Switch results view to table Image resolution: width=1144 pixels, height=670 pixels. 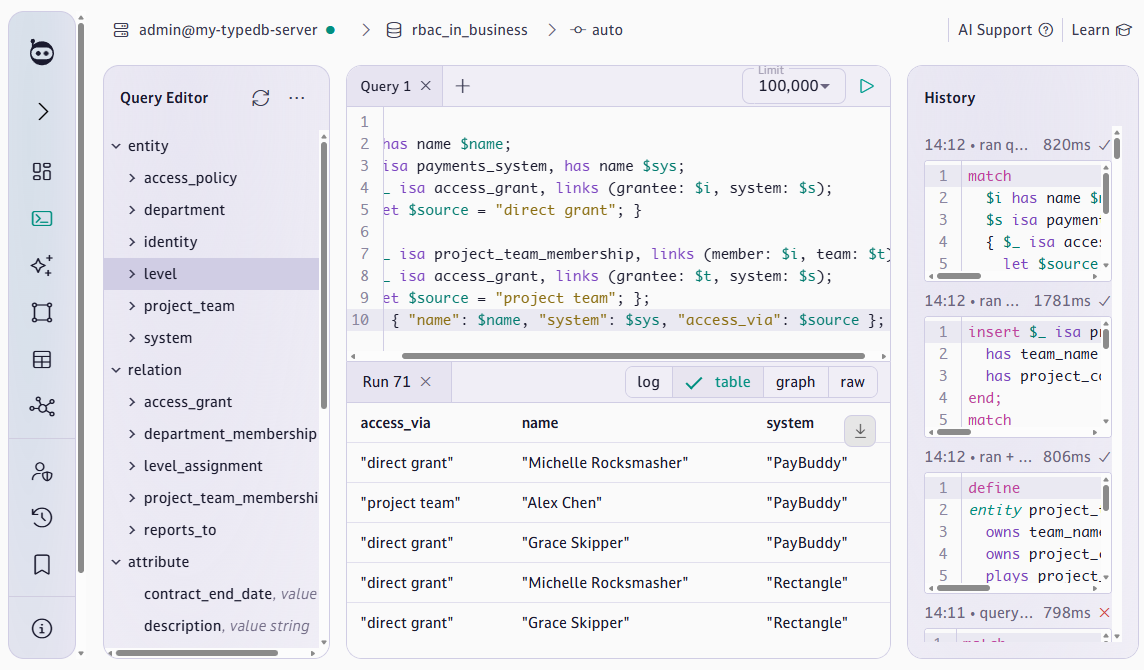718,382
